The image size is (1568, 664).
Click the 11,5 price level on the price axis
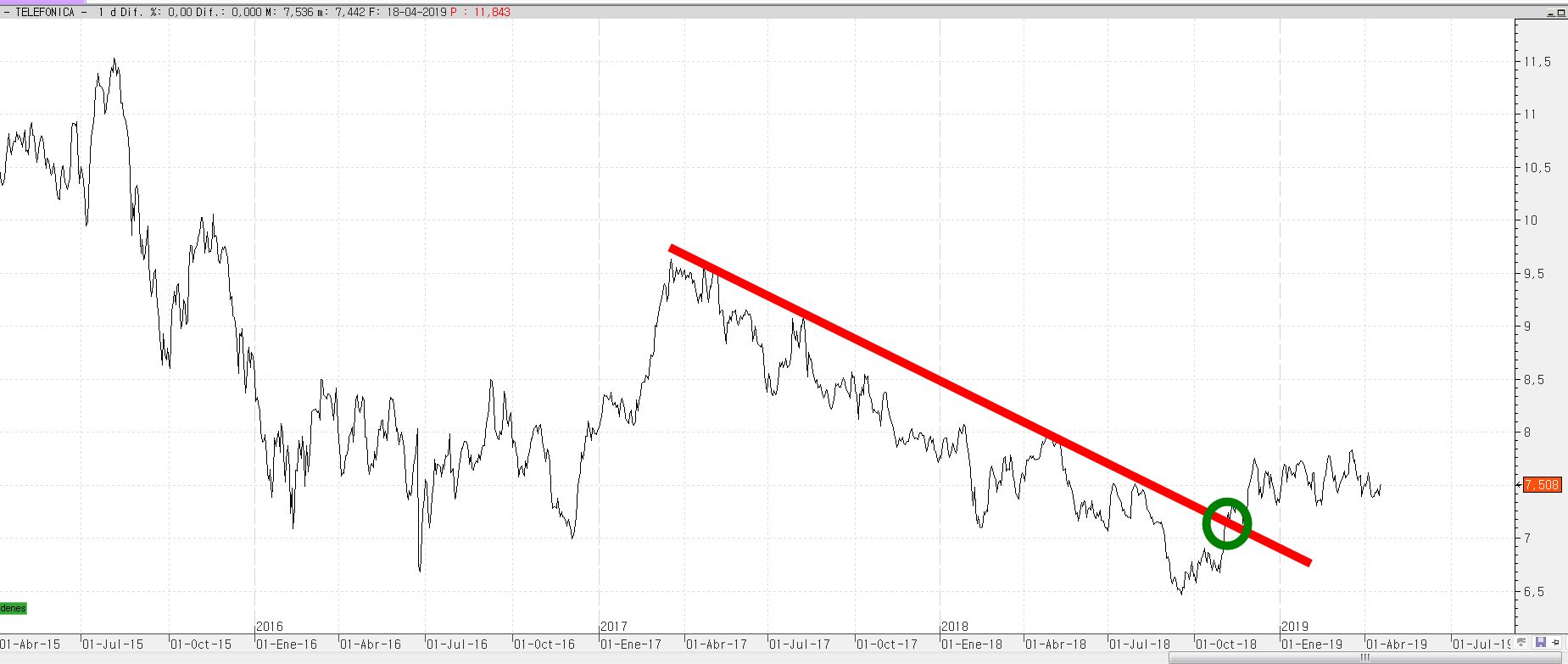point(1537,62)
